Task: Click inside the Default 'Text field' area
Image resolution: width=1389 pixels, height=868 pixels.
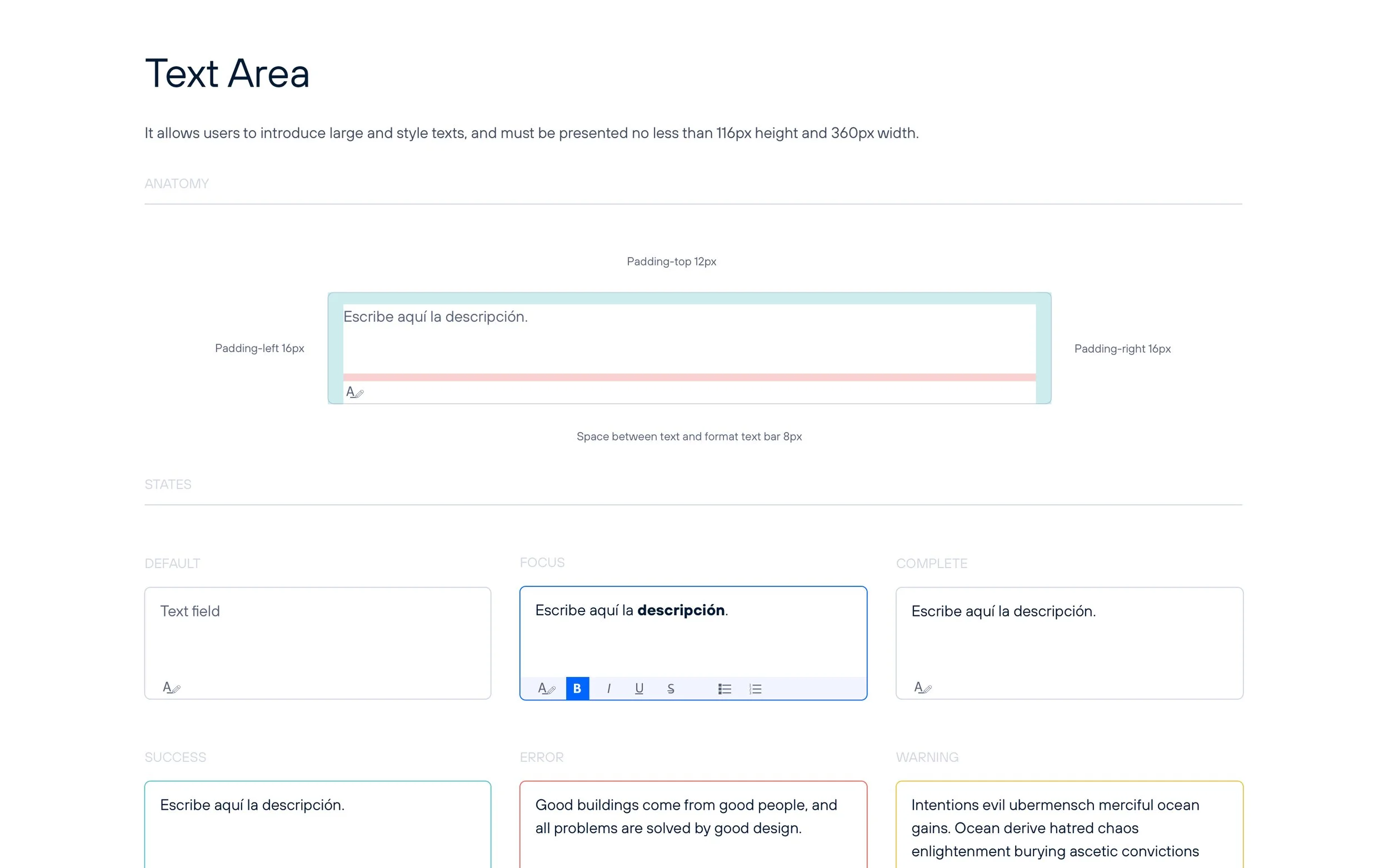Action: [x=317, y=637]
